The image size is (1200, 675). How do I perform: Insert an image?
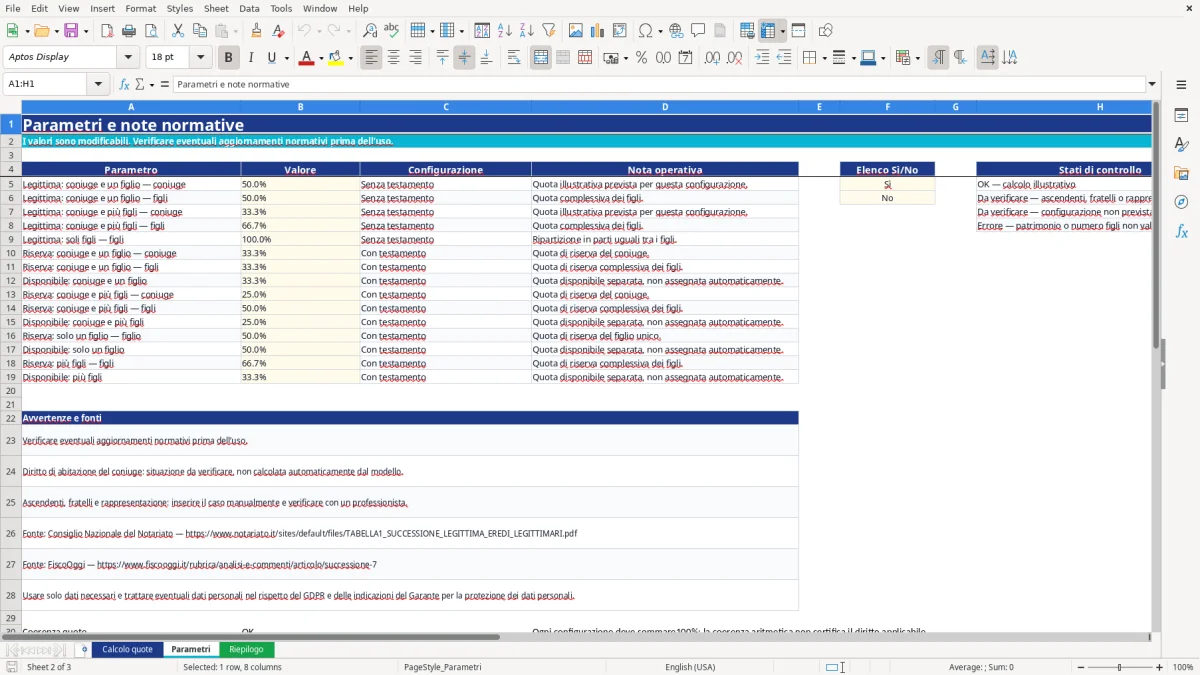tap(576, 31)
